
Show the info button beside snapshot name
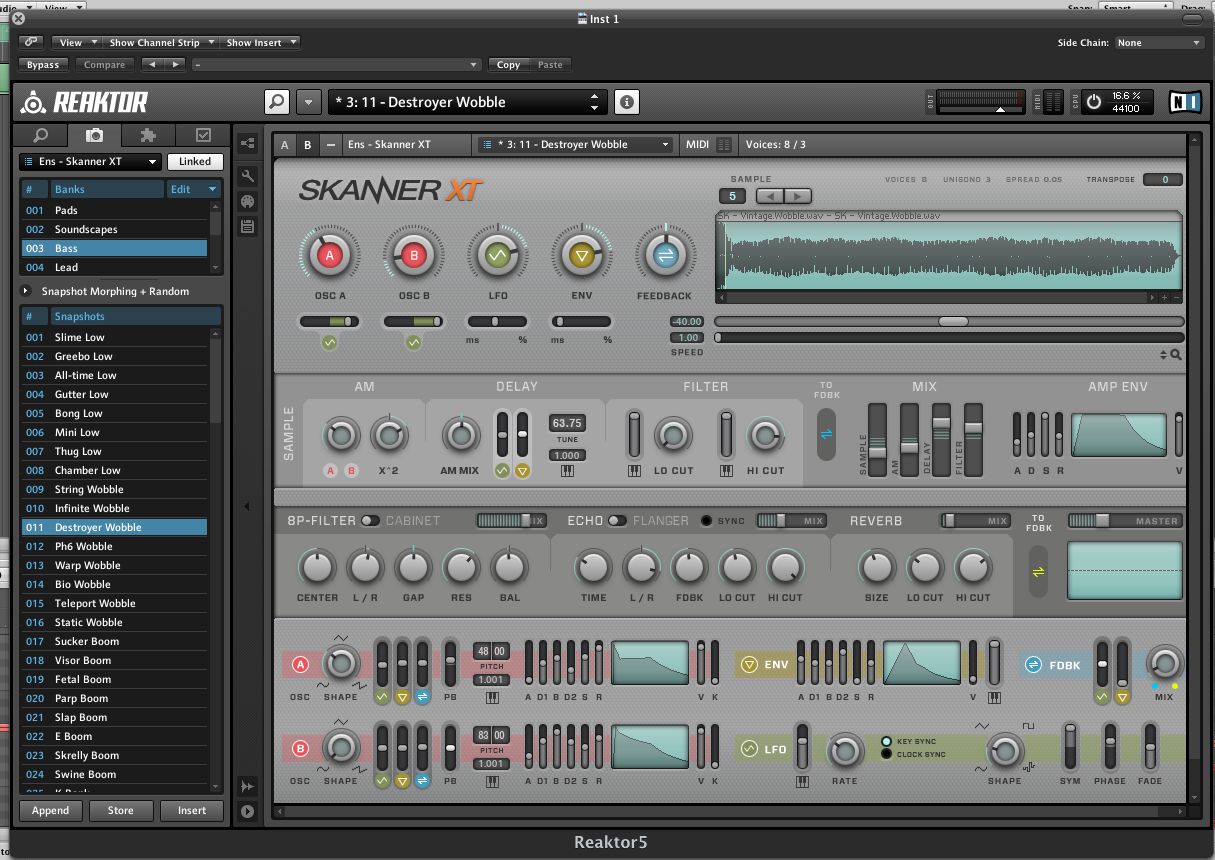(627, 102)
